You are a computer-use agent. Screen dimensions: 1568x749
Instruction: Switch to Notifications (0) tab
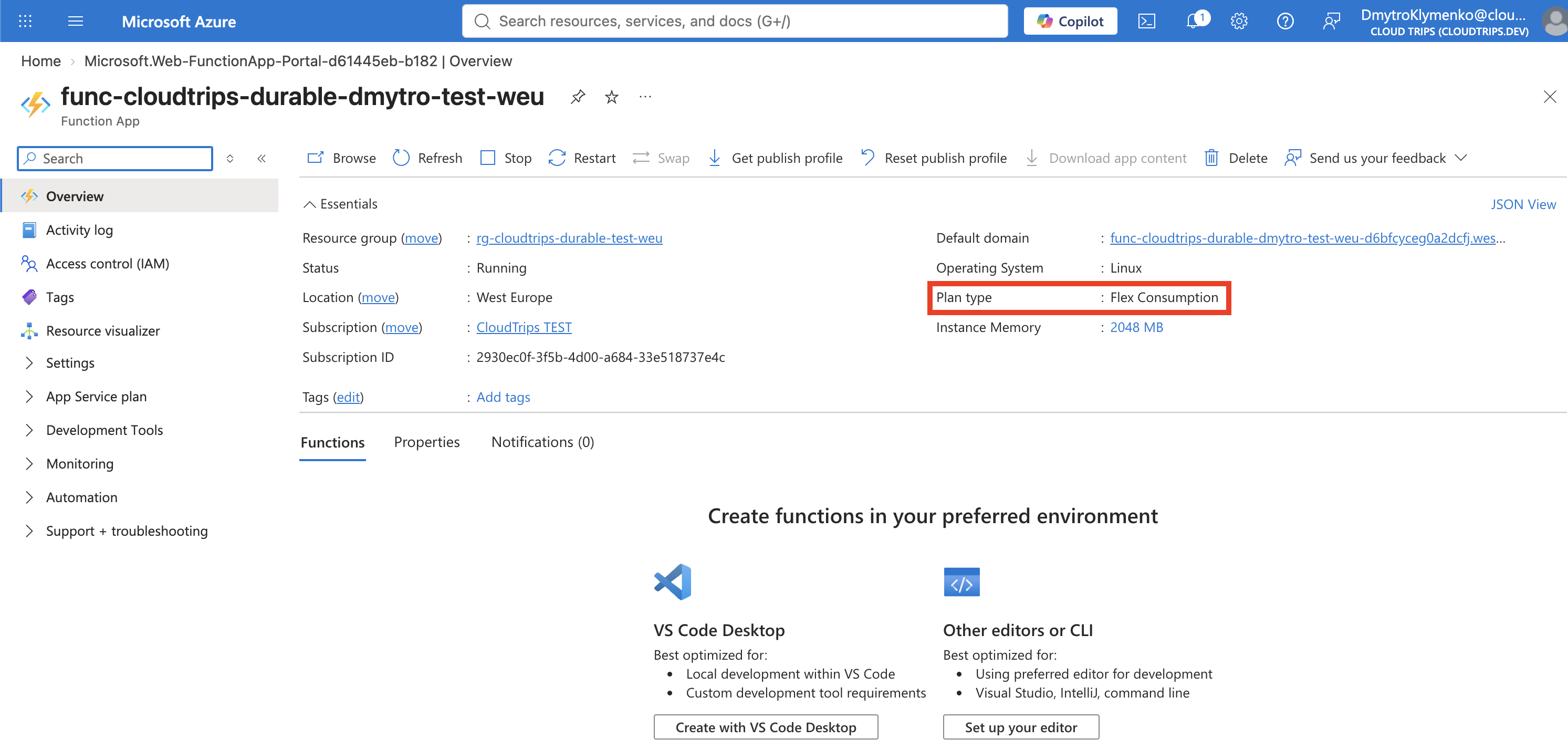click(x=542, y=443)
